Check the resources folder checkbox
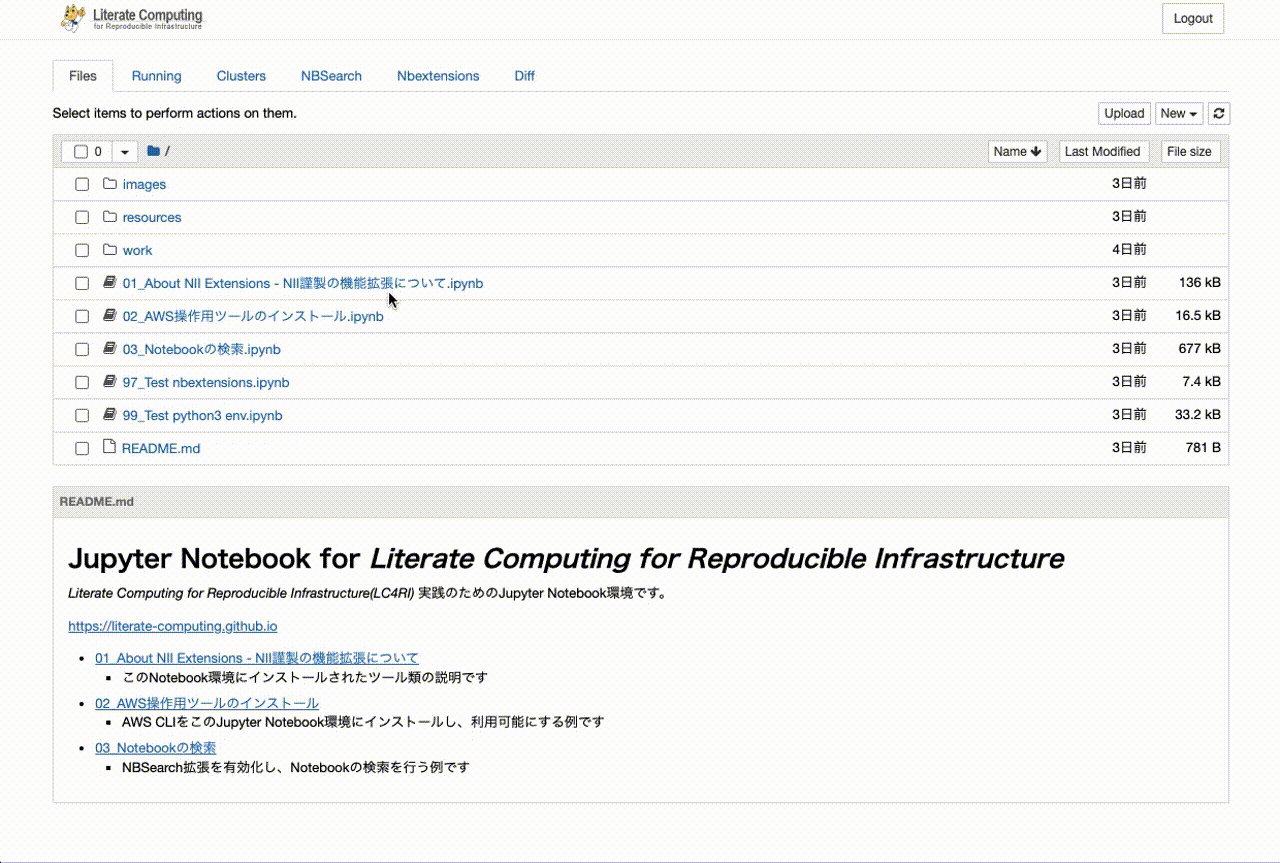This screenshot has width=1280, height=863. click(x=82, y=218)
